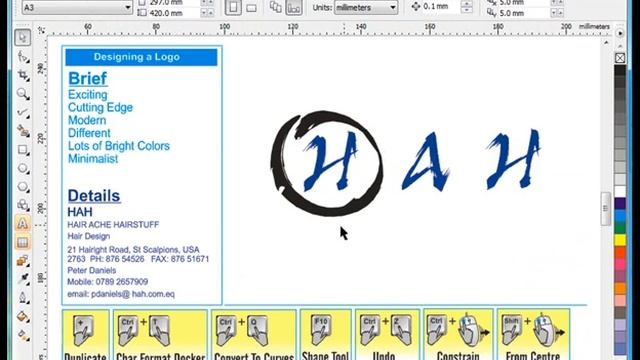The image size is (640, 360).
Task: Select the Ellipse tool
Action: [x=23, y=168]
